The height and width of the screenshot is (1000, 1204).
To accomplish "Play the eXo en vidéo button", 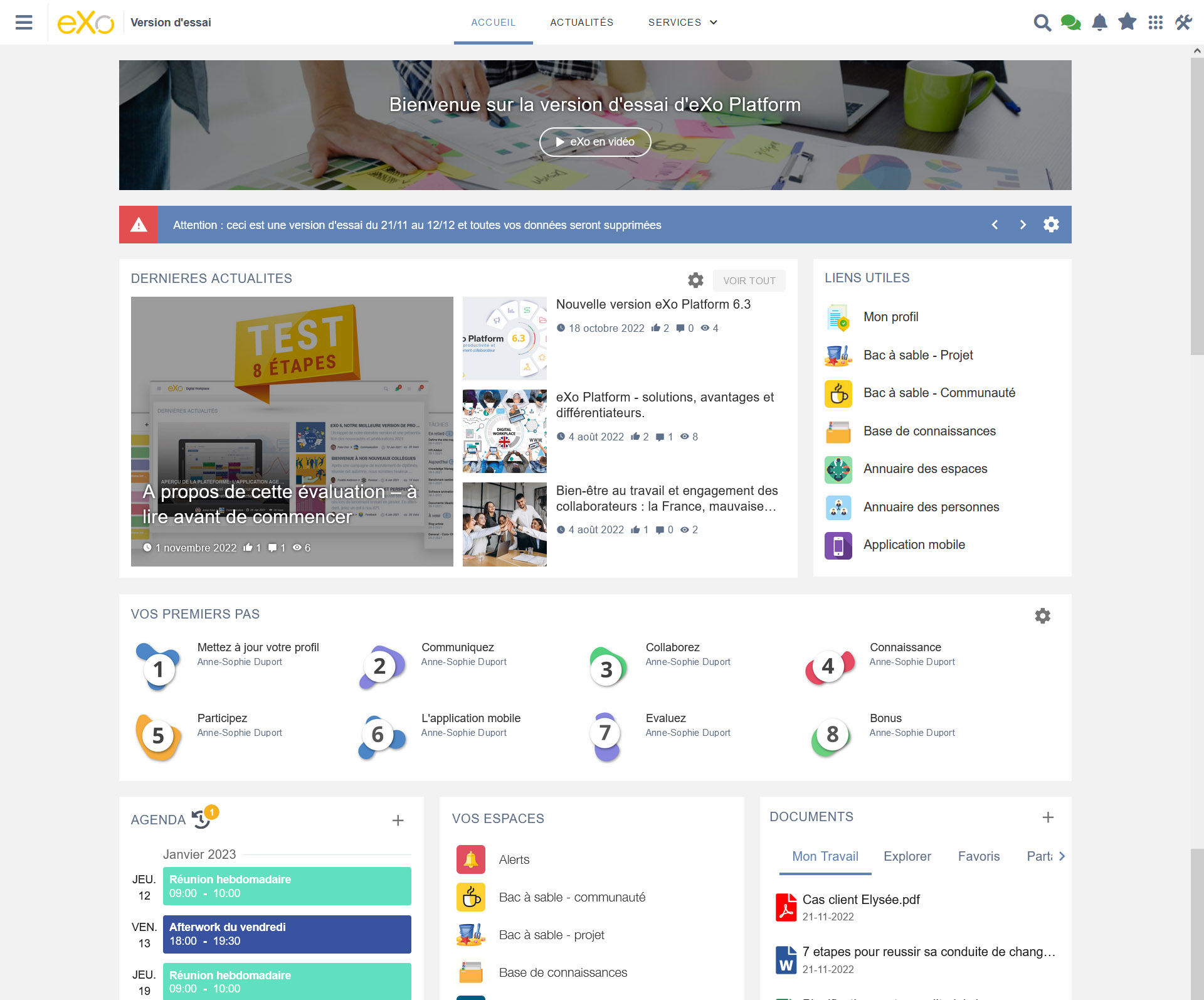I will click(595, 142).
